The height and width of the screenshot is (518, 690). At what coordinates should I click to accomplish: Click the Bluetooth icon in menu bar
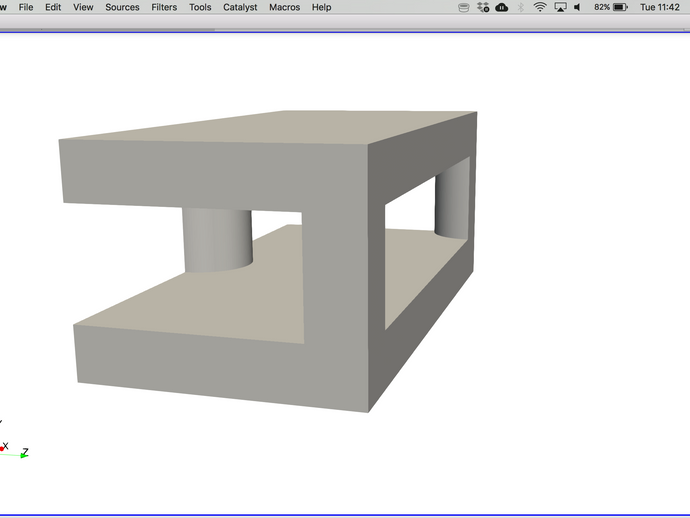(x=521, y=7)
